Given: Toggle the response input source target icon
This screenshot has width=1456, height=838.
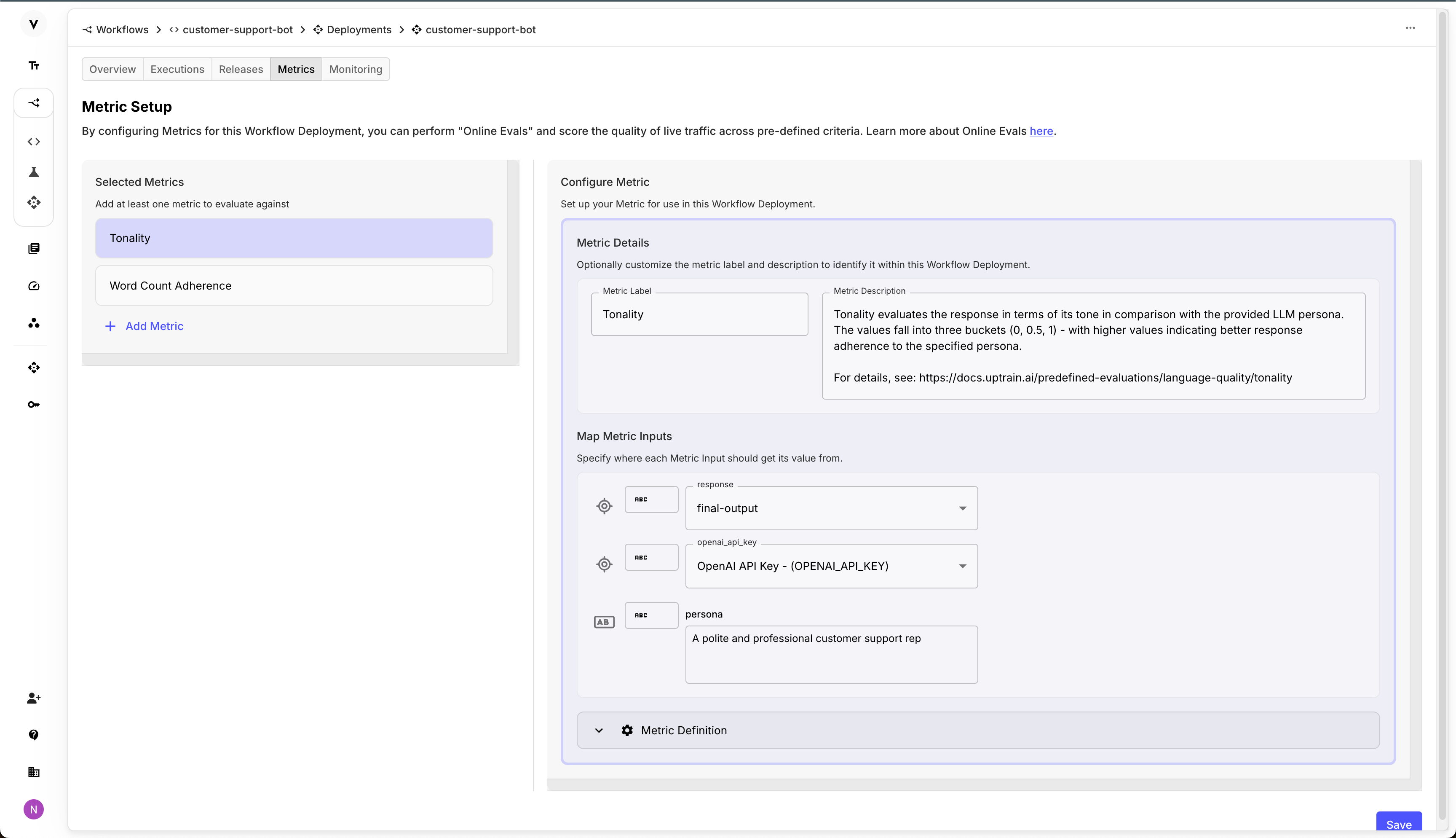Looking at the screenshot, I should (604, 507).
